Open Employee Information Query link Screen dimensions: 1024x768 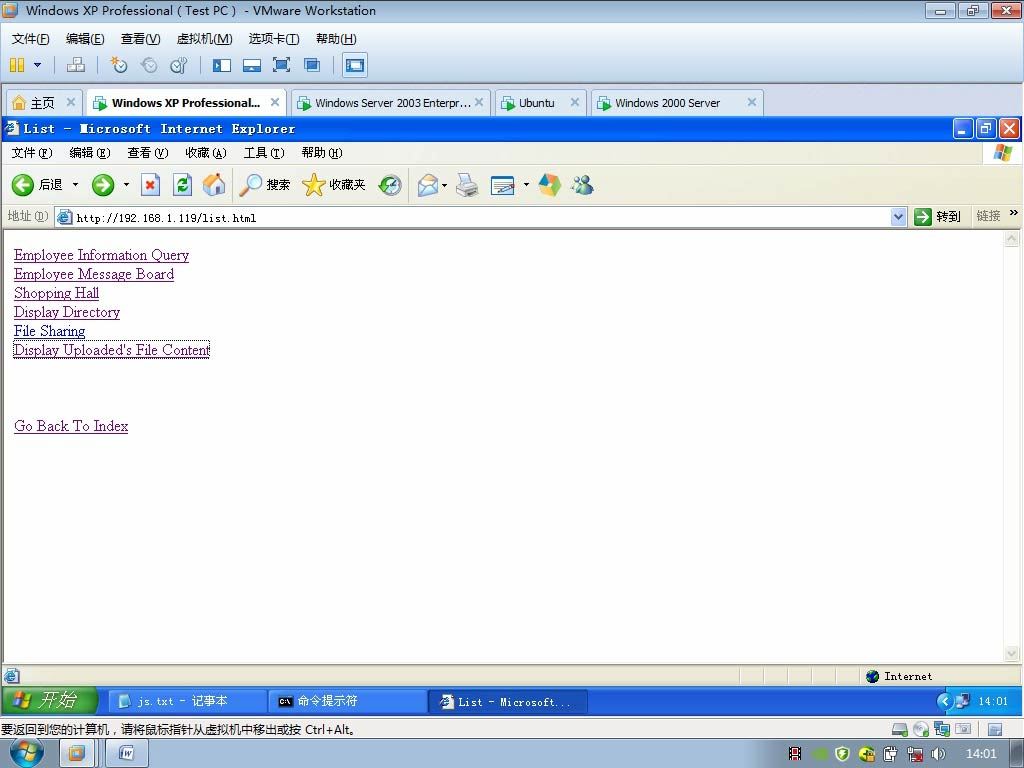[x=101, y=255]
